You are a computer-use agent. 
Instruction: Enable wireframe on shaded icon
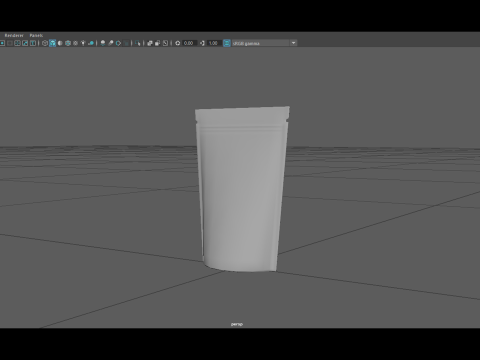click(x=68, y=43)
